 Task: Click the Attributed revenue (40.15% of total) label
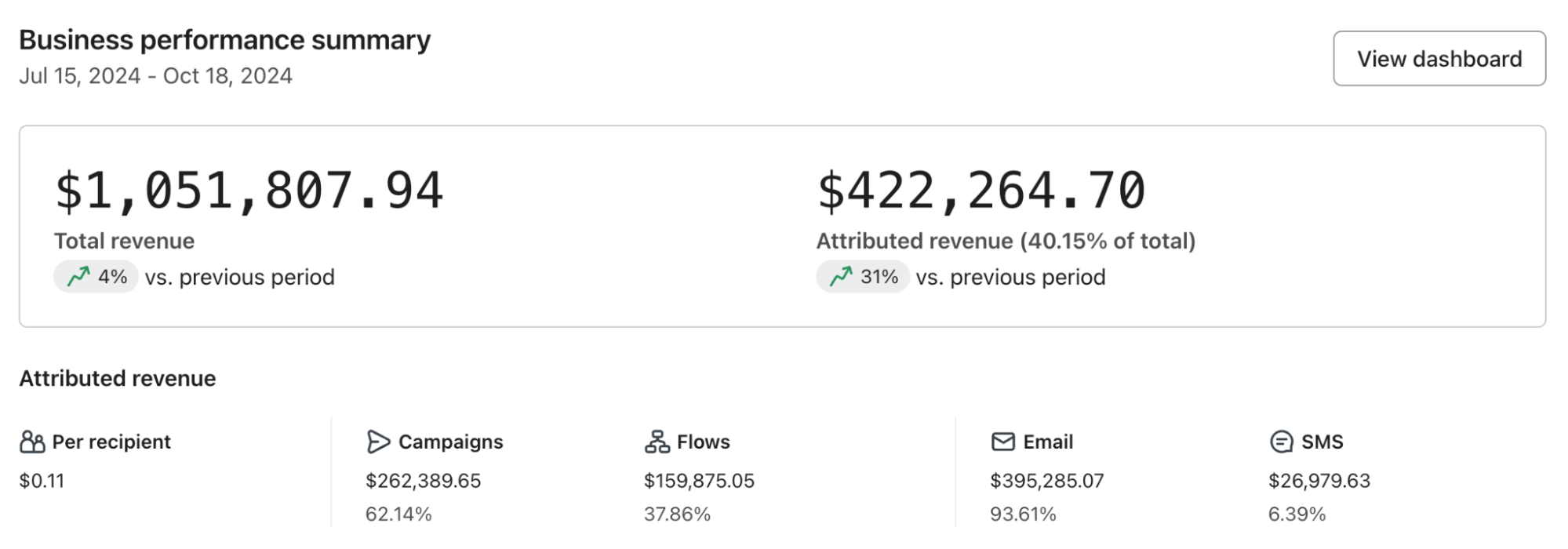[x=1006, y=241]
